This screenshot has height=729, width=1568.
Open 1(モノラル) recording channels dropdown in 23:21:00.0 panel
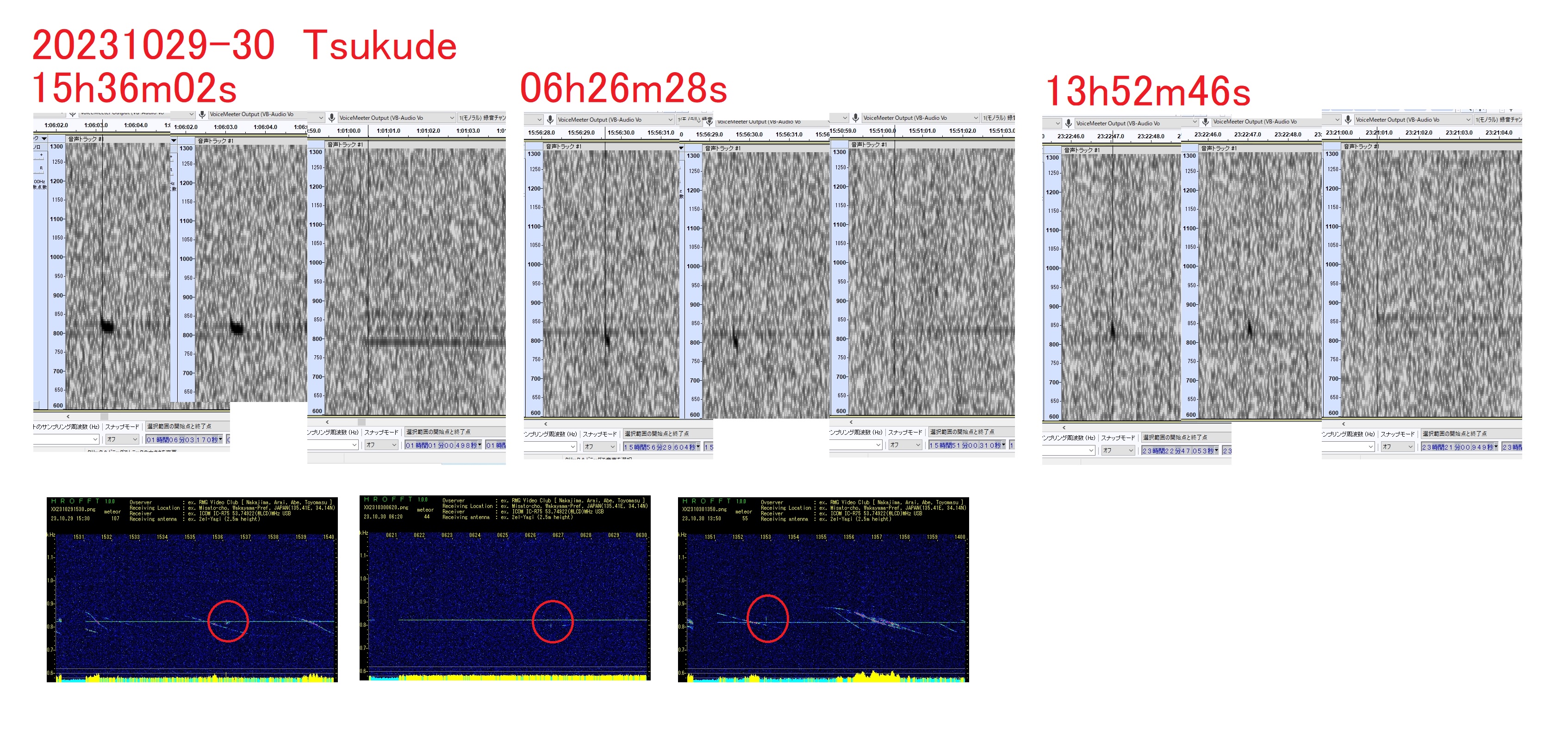click(x=1497, y=119)
